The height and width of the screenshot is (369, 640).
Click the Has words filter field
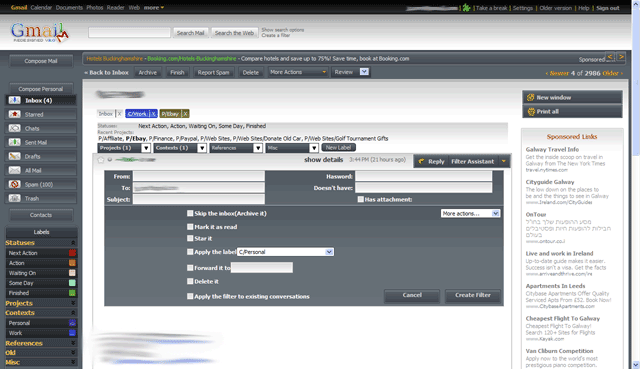tap(423, 176)
